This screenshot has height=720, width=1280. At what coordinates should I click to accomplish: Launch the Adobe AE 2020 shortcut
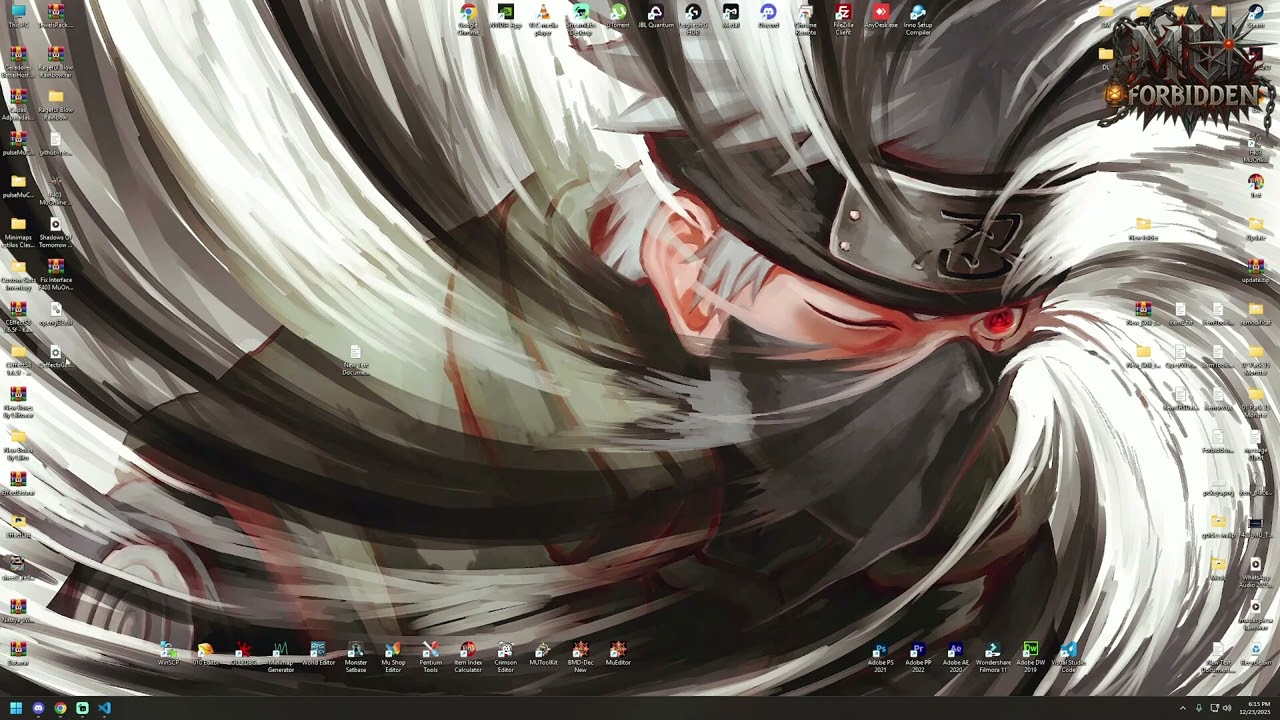click(955, 657)
